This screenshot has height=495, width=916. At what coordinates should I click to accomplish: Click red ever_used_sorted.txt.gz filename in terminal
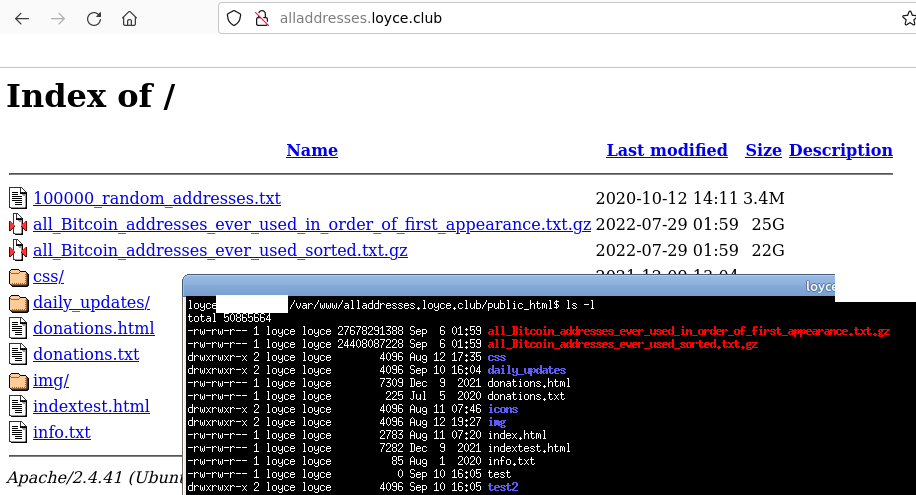(623, 344)
